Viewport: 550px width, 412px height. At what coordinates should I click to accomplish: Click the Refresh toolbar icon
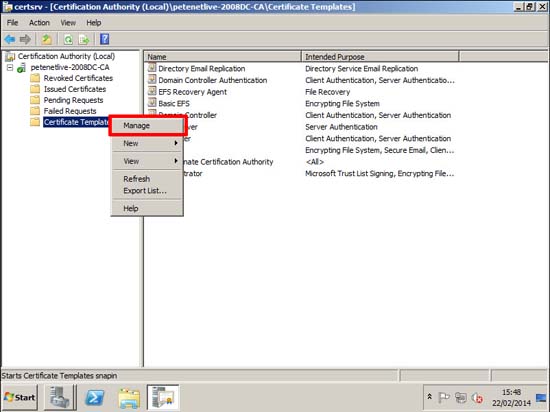(x=68, y=39)
